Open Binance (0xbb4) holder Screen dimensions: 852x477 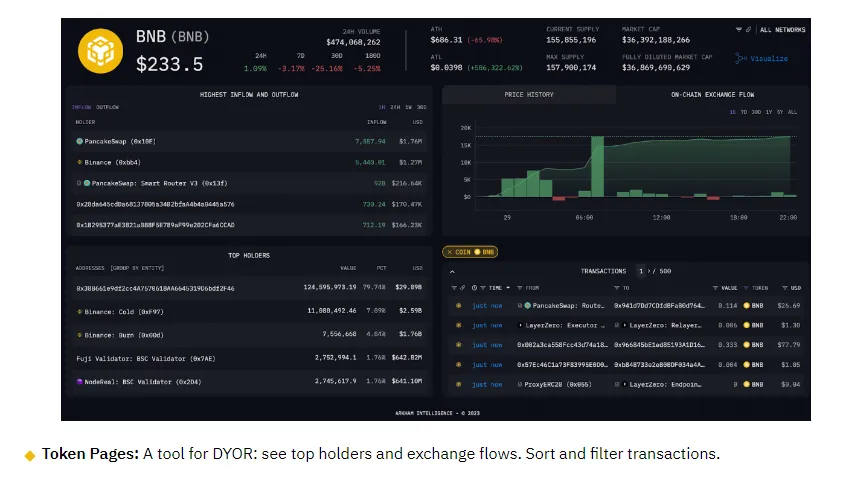click(112, 162)
